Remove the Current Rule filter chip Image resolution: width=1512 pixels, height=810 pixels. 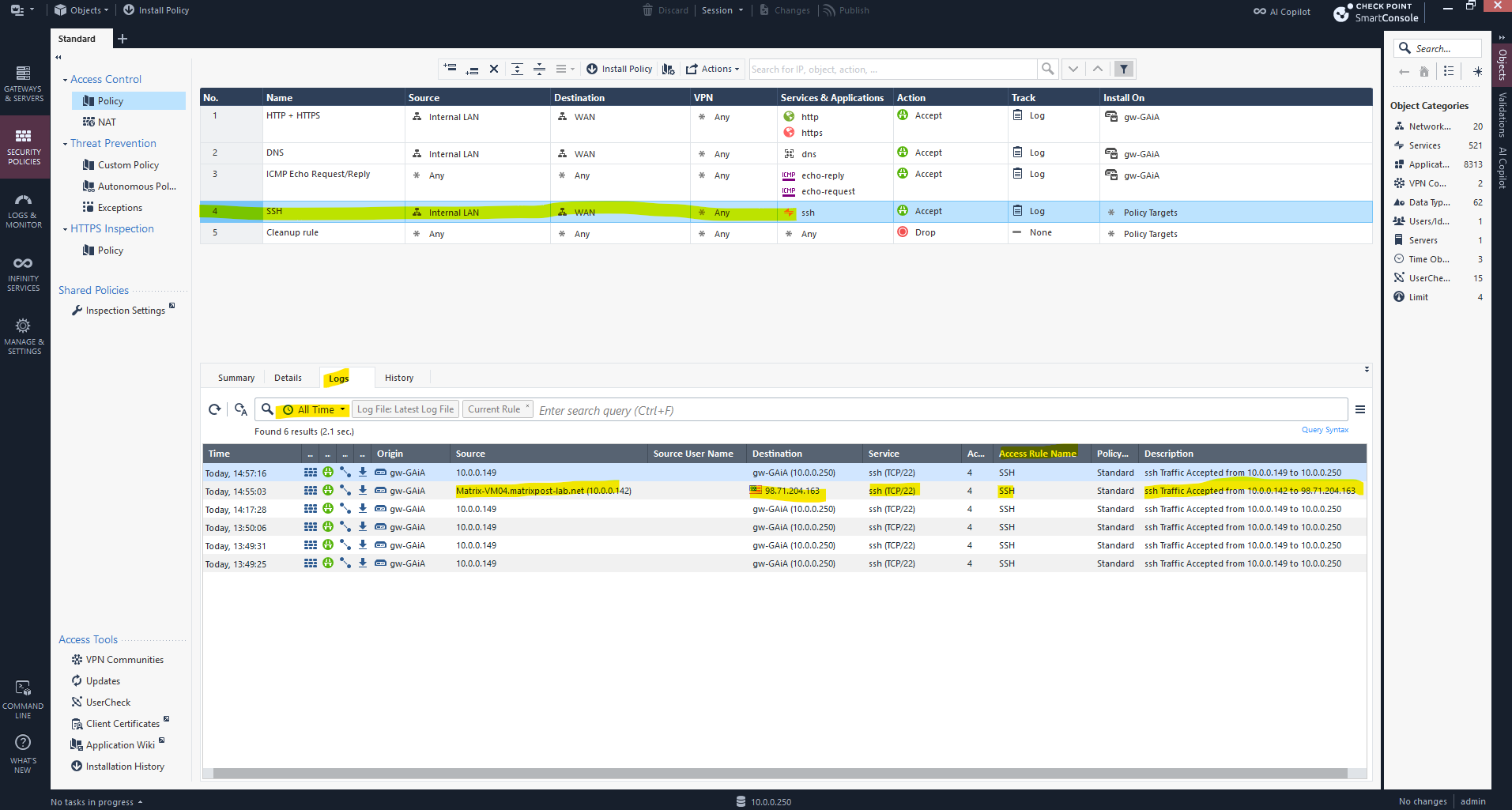tap(527, 406)
